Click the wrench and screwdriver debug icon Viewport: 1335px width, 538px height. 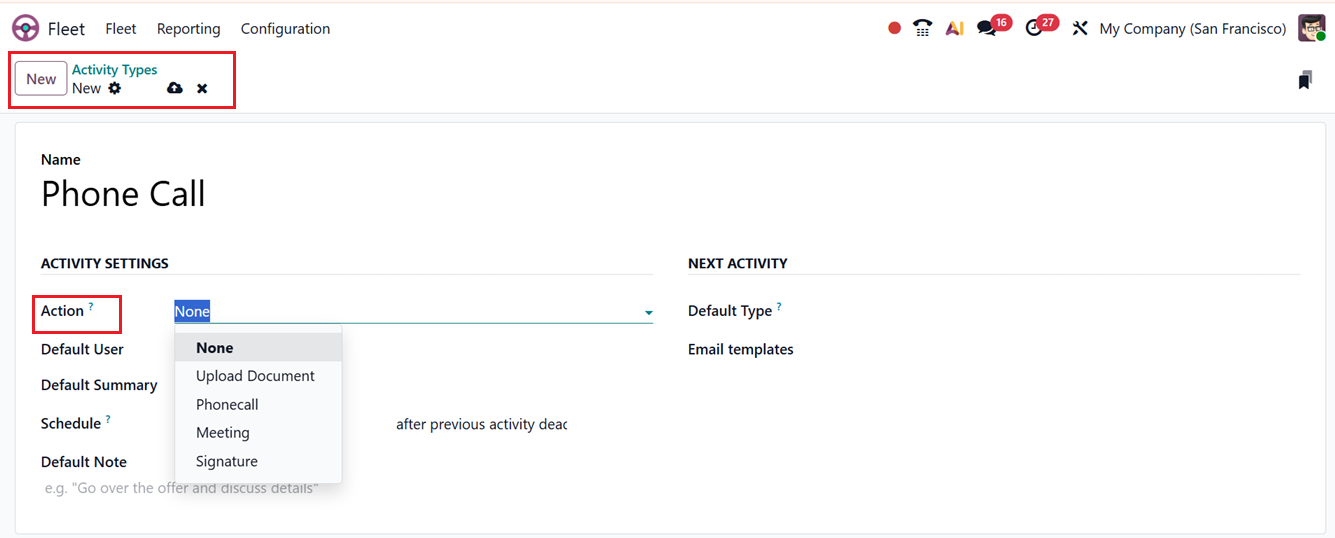pos(1079,28)
